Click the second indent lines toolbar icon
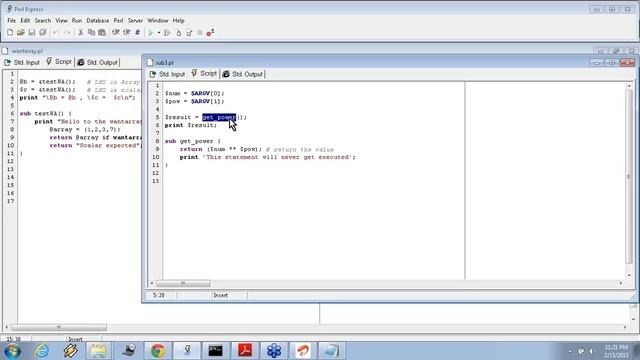640x360 pixels. [127, 32]
